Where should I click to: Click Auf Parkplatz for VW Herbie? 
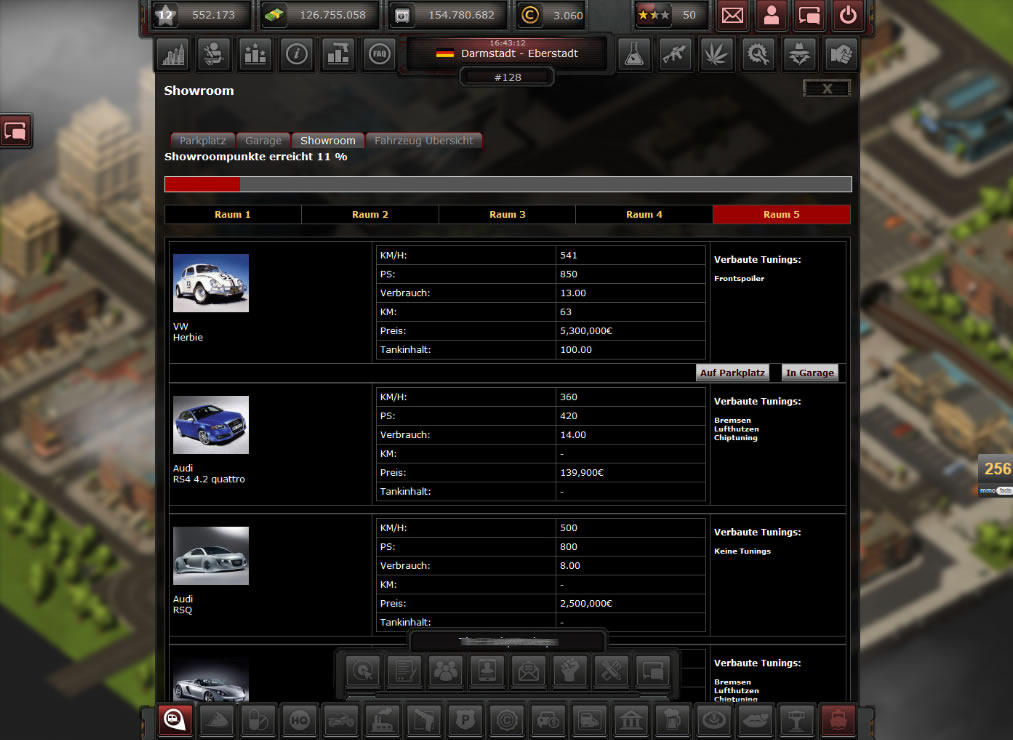click(x=732, y=372)
